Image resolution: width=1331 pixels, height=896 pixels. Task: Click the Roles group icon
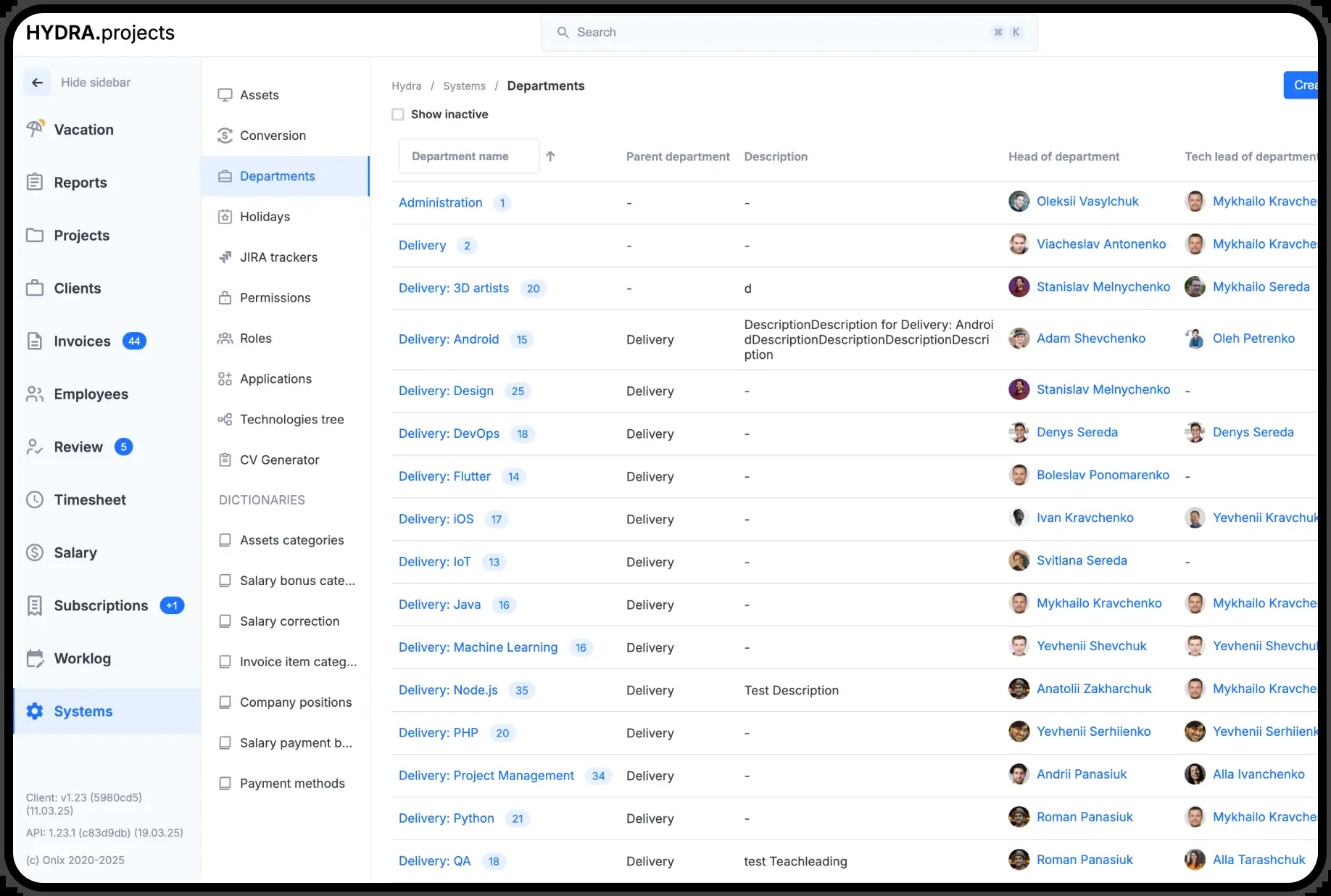click(225, 339)
